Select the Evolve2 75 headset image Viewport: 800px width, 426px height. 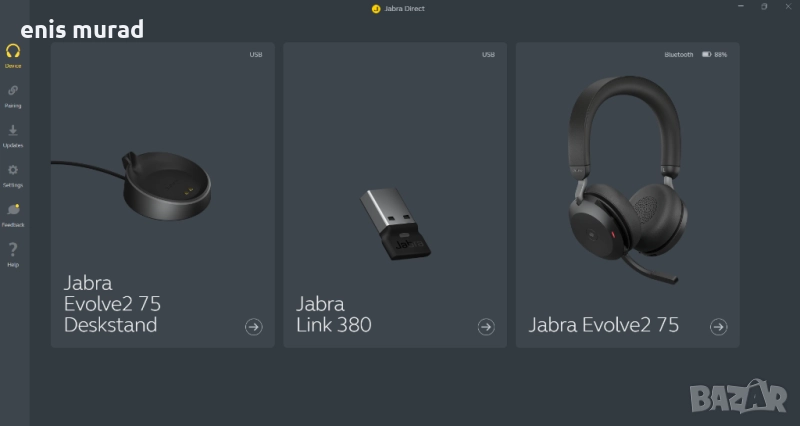[628, 180]
